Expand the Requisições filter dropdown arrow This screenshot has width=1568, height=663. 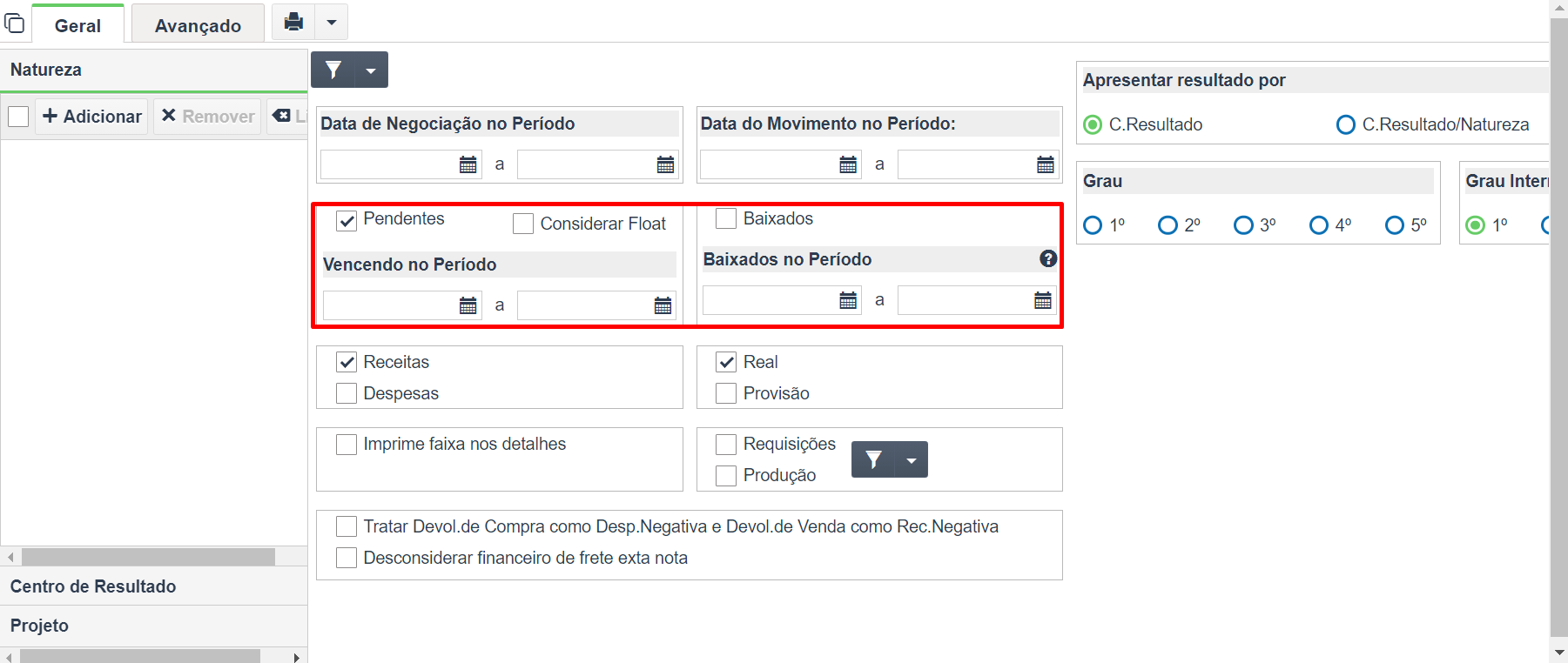point(912,459)
